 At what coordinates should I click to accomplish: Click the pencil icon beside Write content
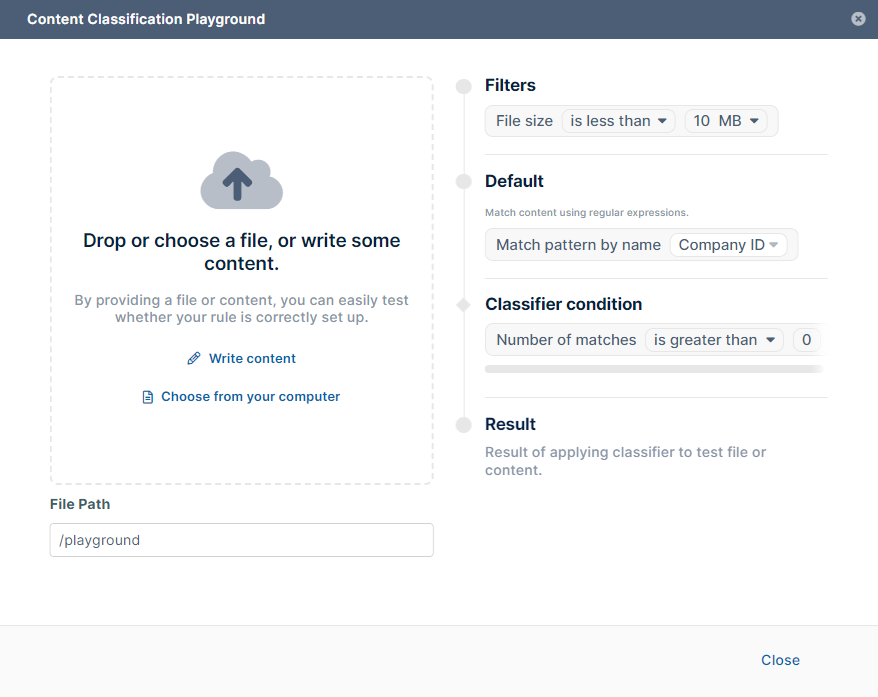point(194,358)
